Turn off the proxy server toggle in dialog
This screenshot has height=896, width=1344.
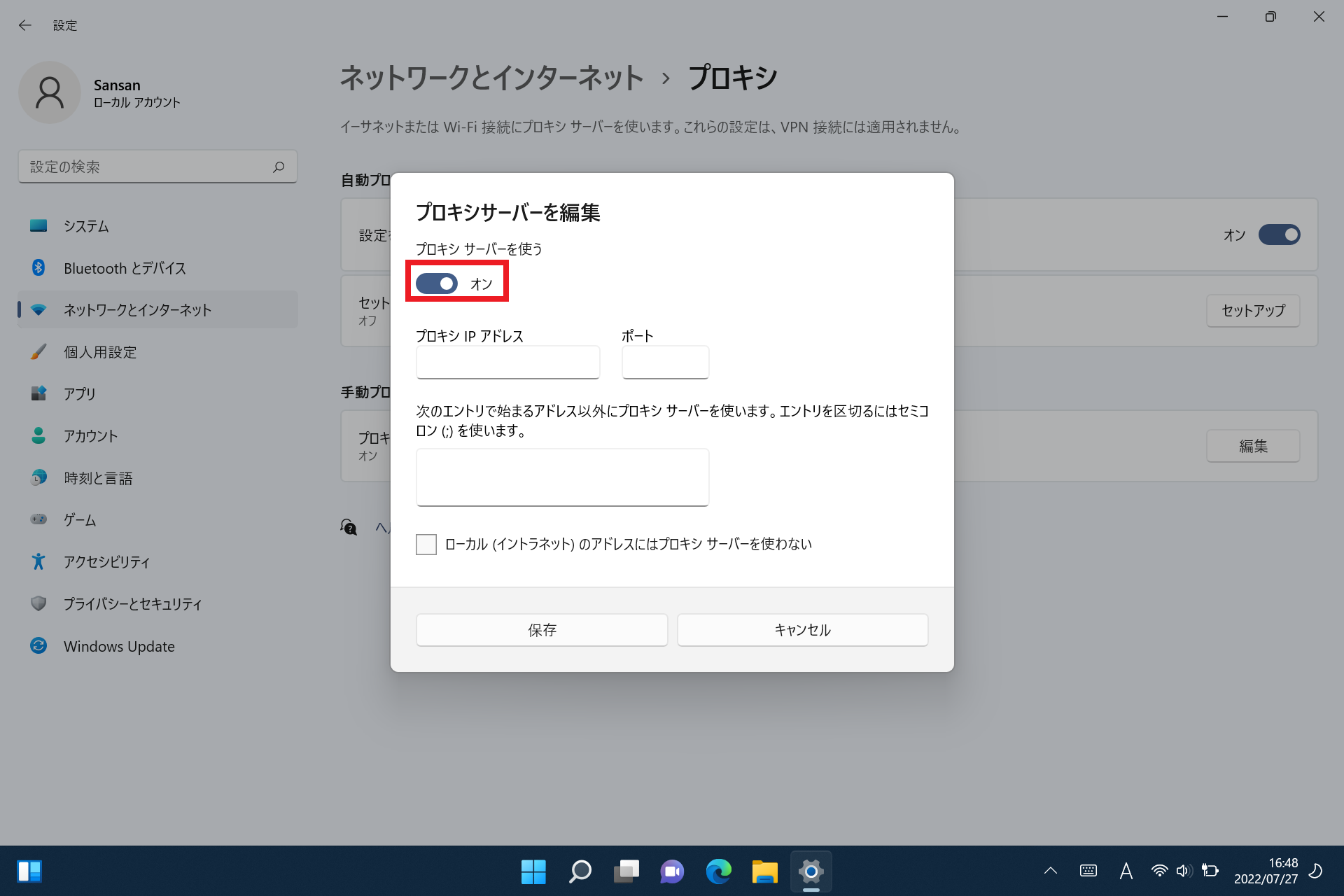pos(437,283)
